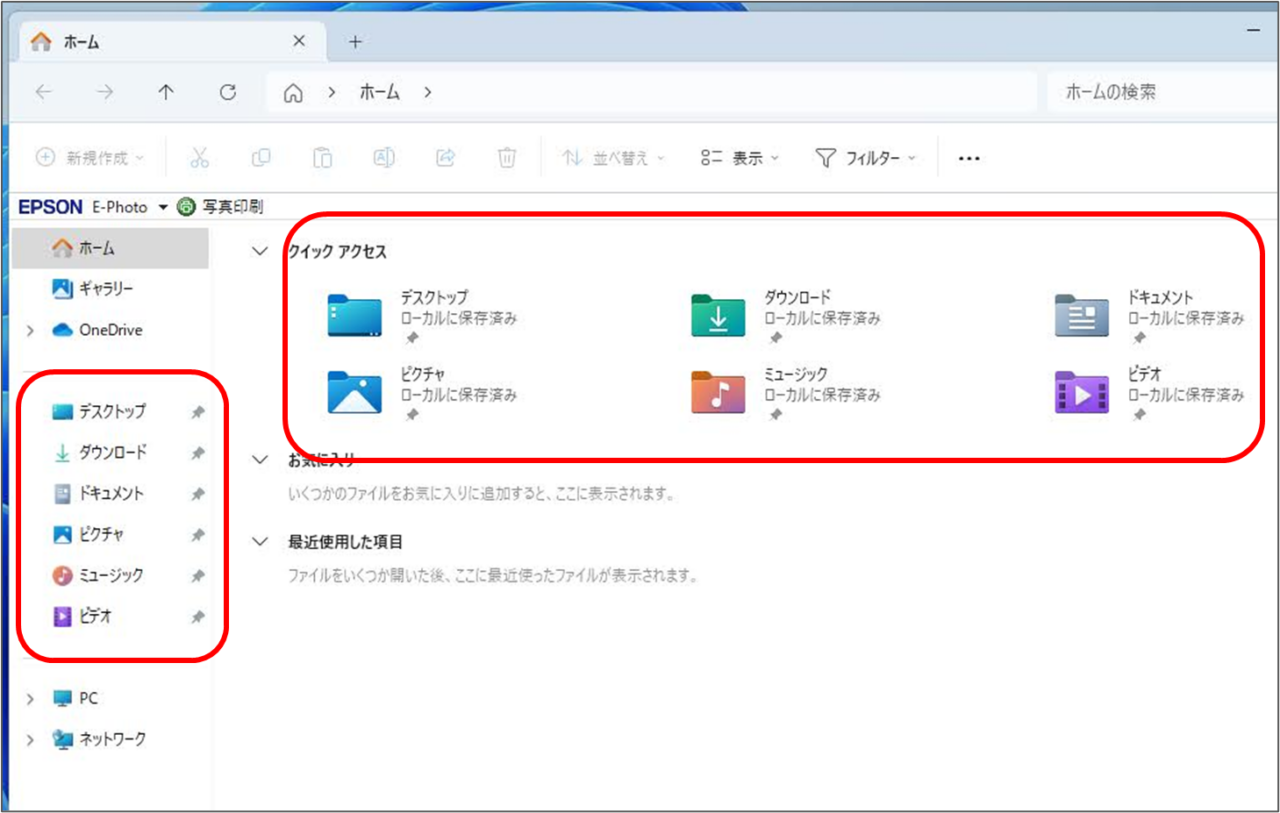1280x813 pixels.
Task: Expand the PC tree node
Action: pyautogui.click(x=30, y=699)
